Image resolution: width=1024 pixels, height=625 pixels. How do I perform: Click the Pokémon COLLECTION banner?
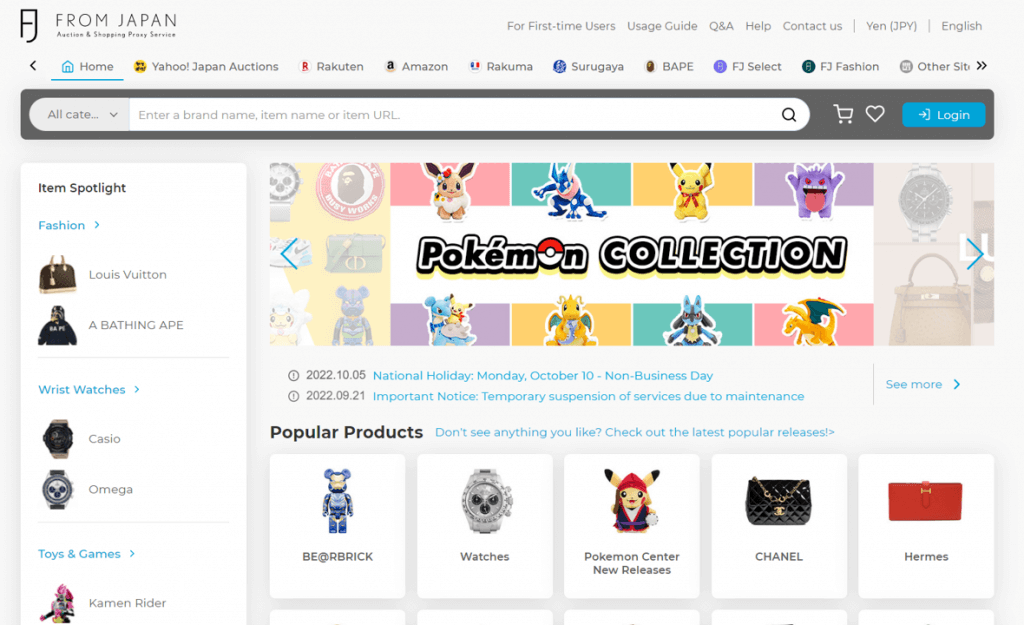tap(632, 254)
